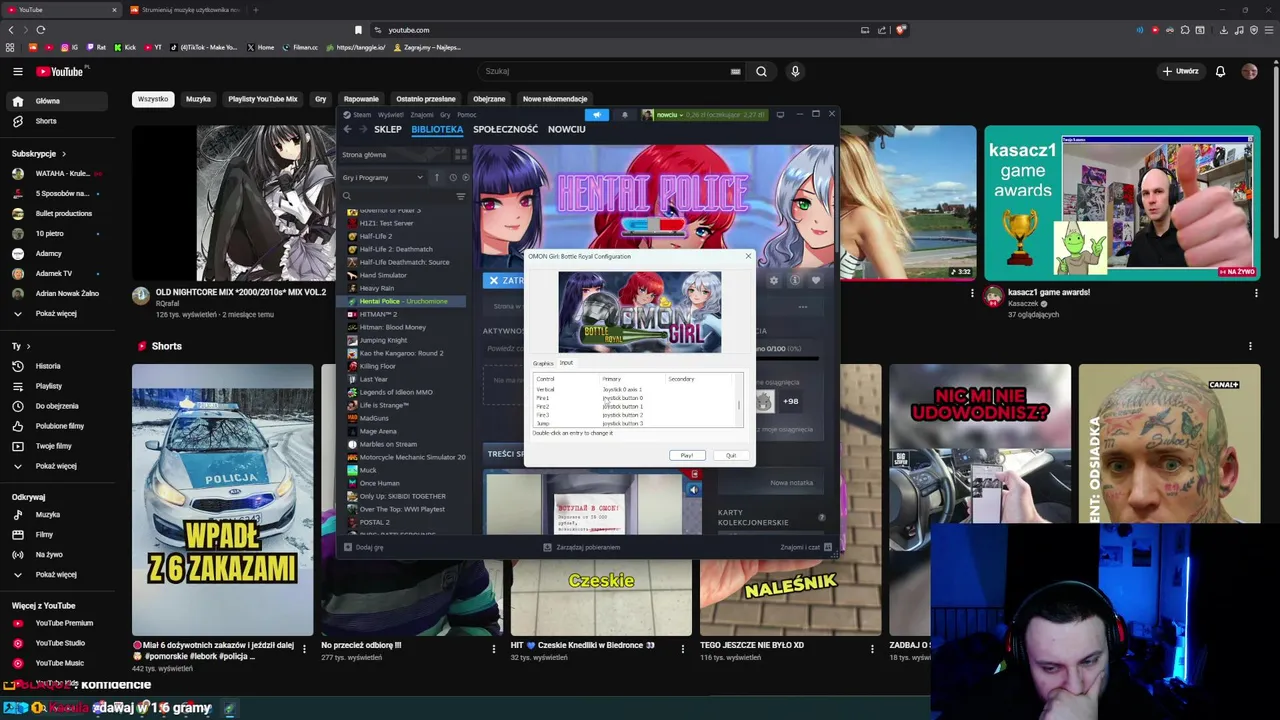The height and width of the screenshot is (720, 1280).
Task: Open the YouTube account avatar menu
Action: click(x=1249, y=71)
